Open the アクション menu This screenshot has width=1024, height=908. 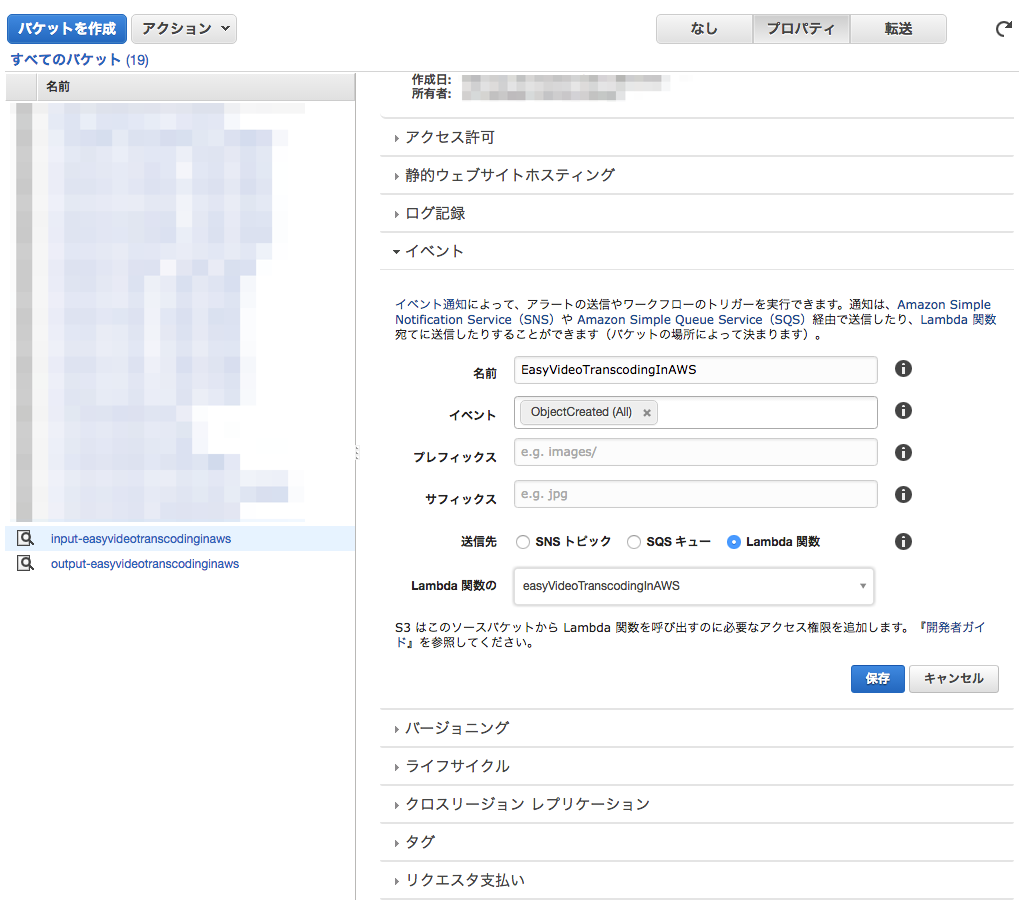[x=183, y=29]
